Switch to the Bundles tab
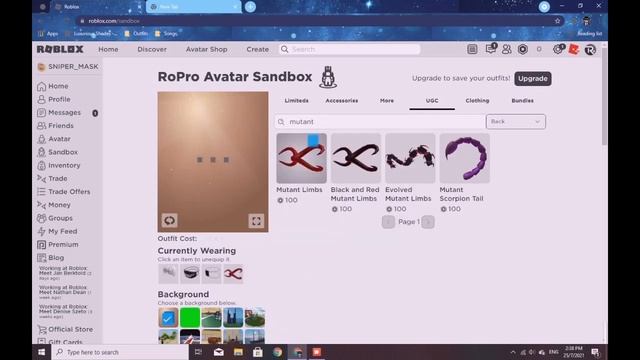Image resolution: width=640 pixels, height=360 pixels. [522, 100]
